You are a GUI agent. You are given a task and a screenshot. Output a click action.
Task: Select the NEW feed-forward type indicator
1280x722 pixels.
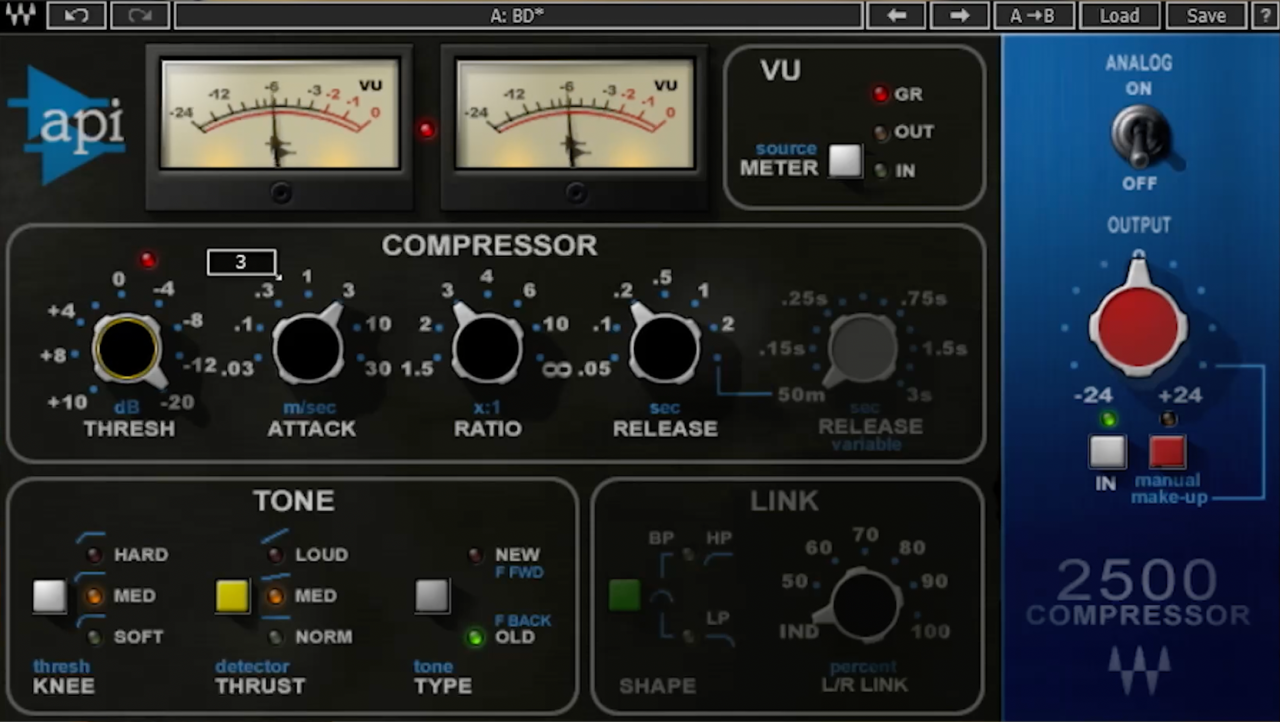click(x=476, y=555)
